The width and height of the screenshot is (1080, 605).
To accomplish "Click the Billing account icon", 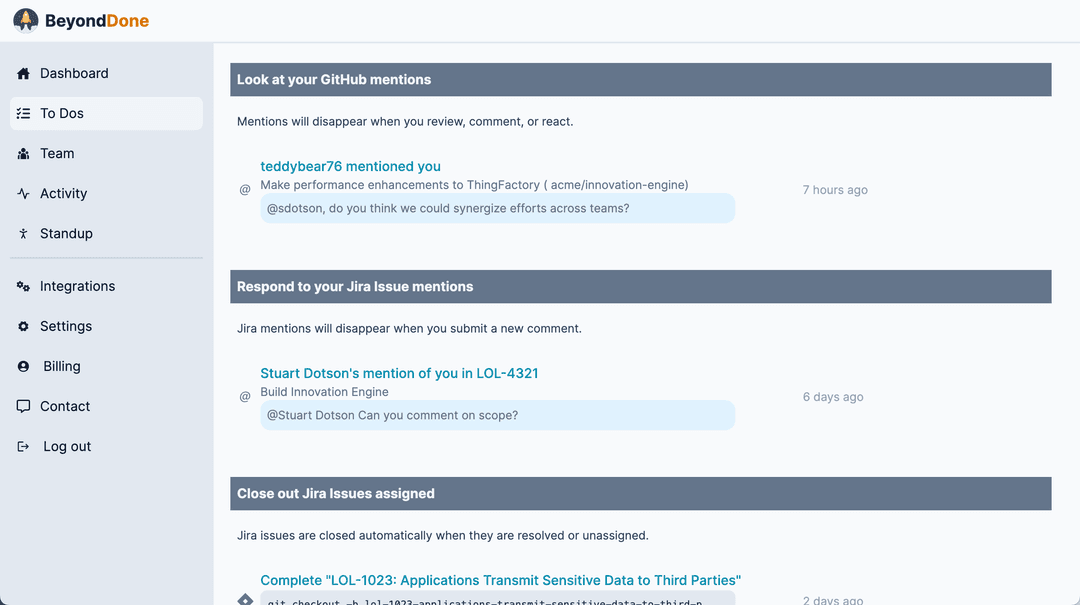I will [23, 367].
